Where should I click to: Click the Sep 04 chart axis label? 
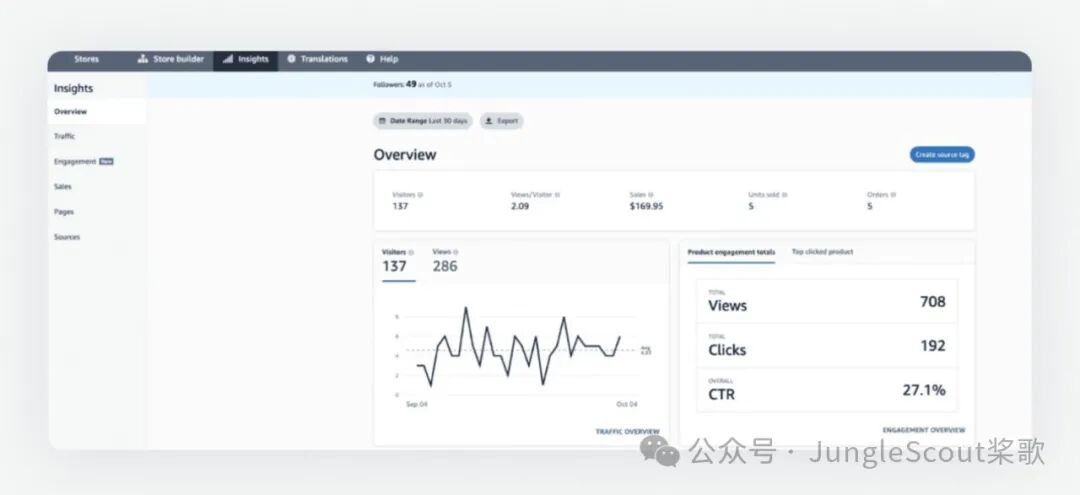pos(417,405)
